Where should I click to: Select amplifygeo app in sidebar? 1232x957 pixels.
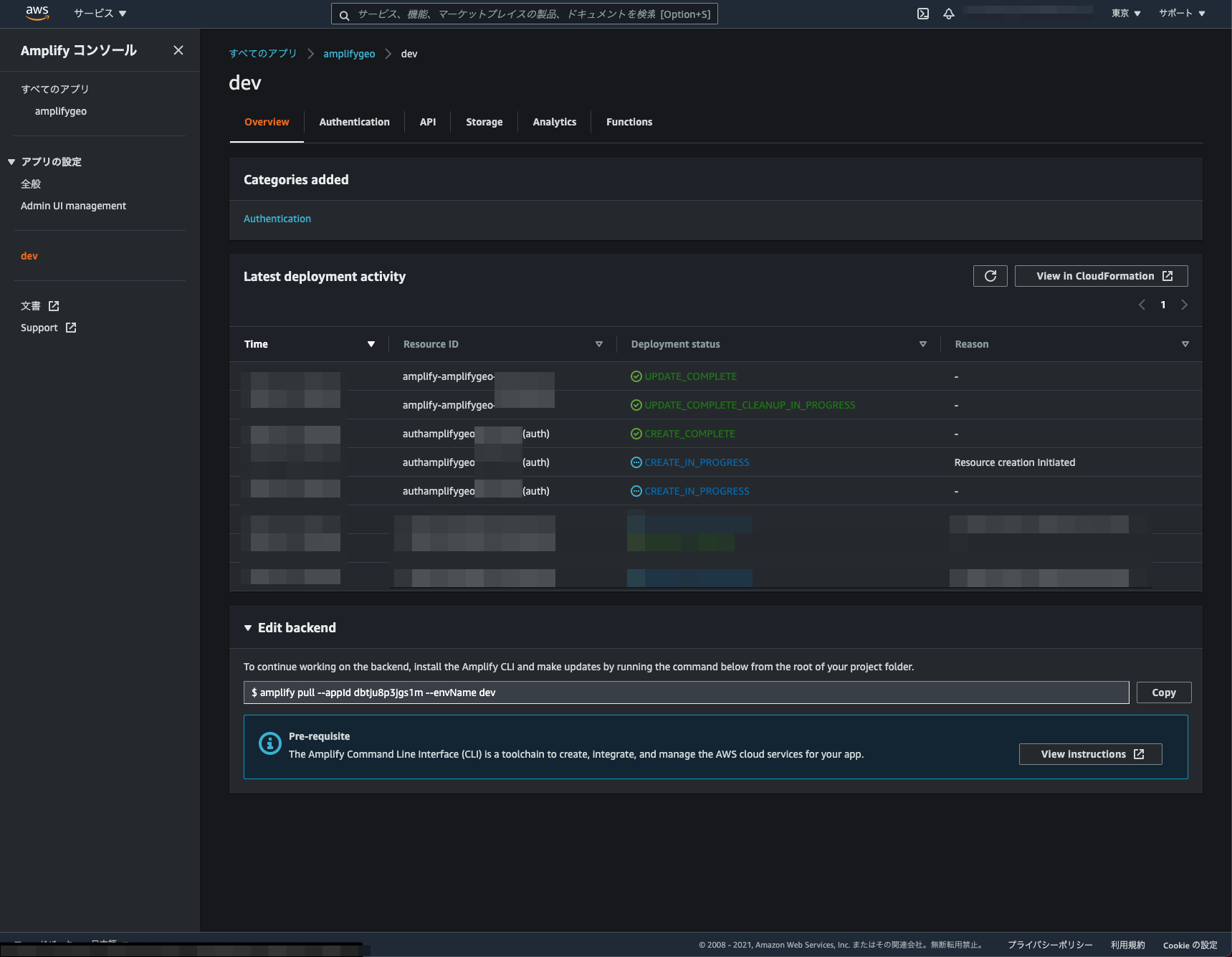pos(61,111)
